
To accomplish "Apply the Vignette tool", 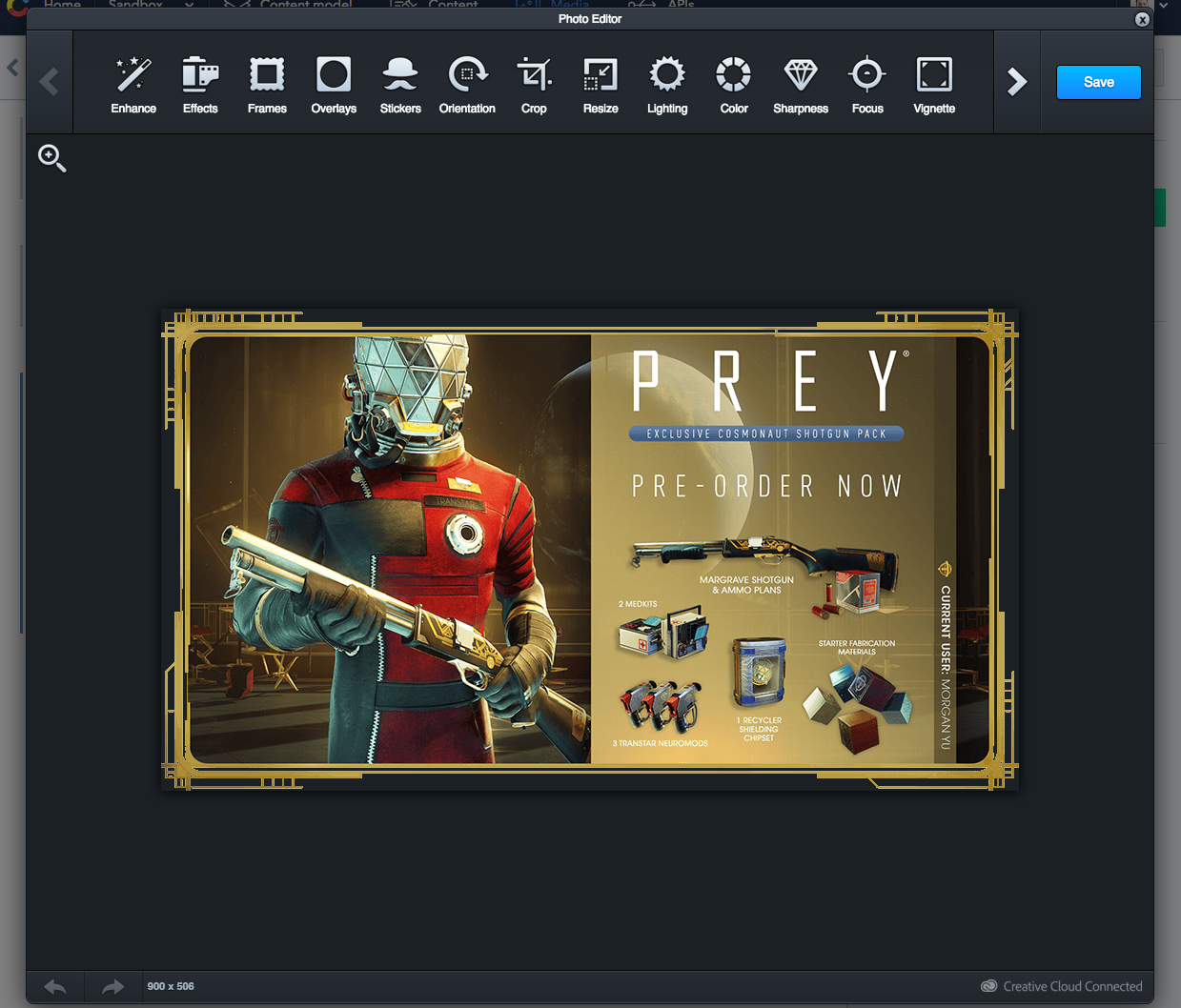I will 934,86.
